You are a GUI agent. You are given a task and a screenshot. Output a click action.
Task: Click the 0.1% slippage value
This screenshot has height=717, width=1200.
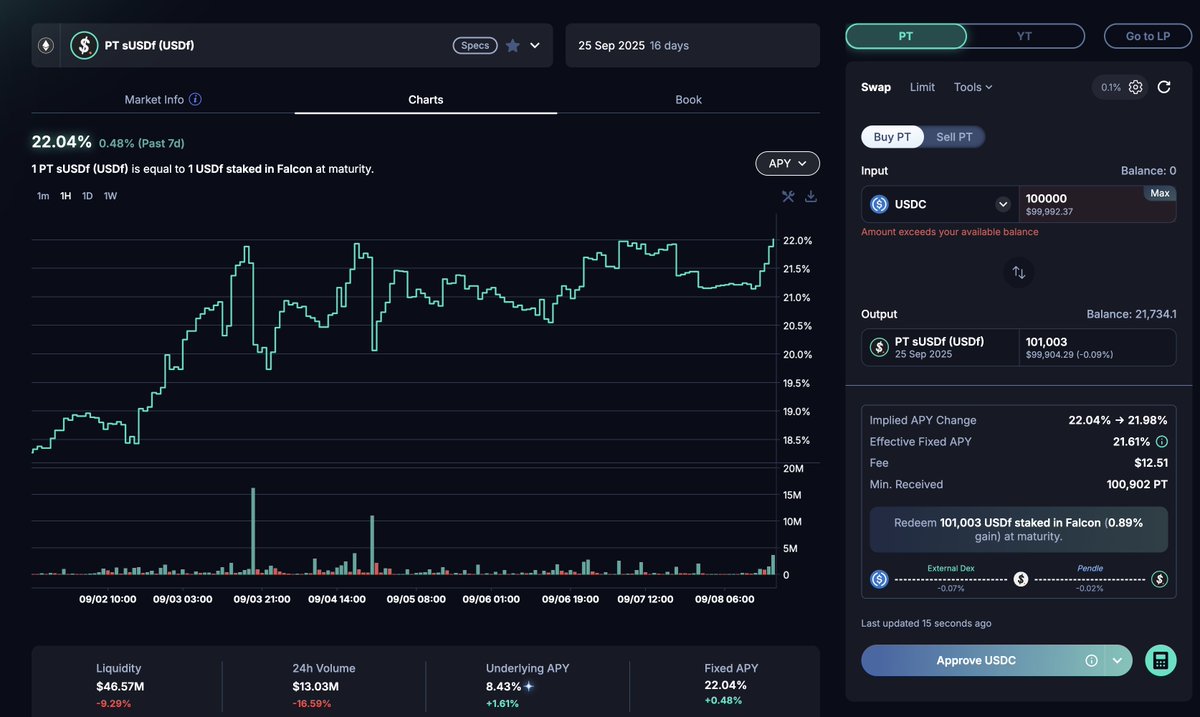coord(1111,87)
